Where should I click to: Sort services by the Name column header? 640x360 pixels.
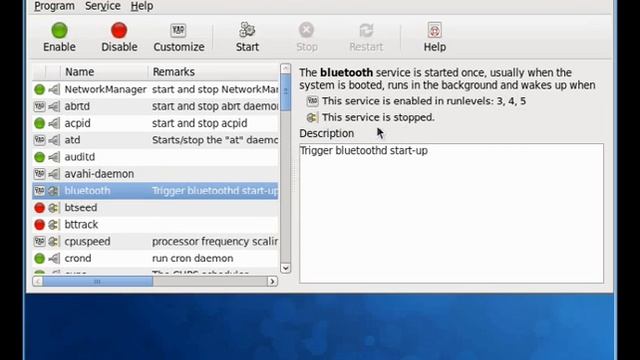[104, 72]
